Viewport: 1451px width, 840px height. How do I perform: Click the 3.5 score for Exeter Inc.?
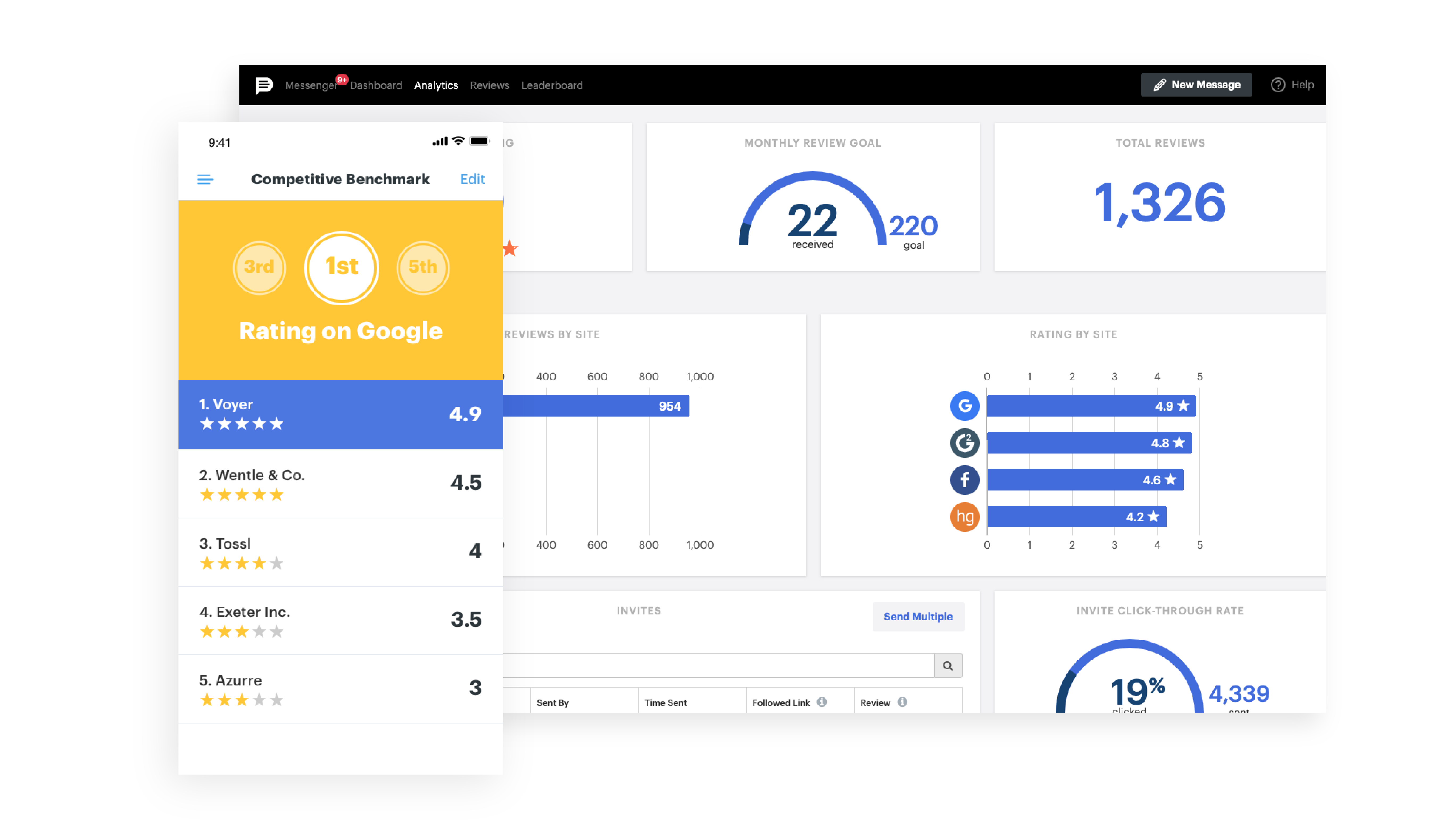click(x=466, y=619)
